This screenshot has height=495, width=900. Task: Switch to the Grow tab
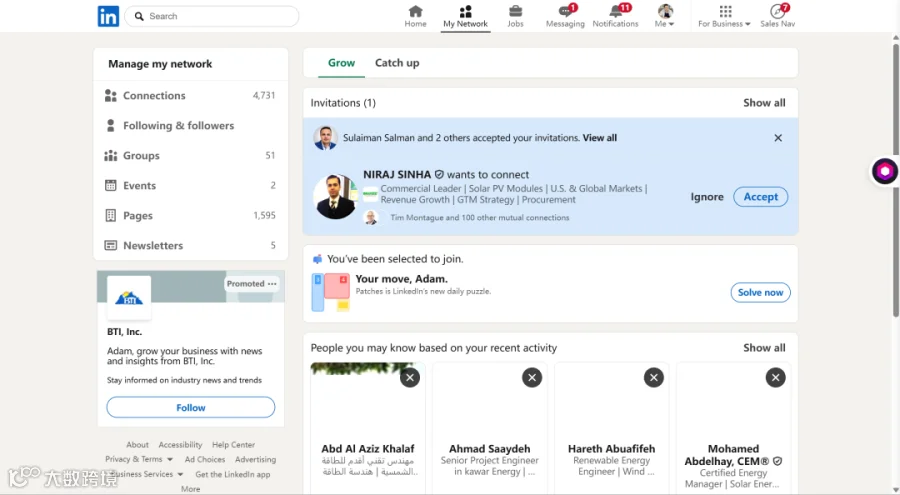point(342,63)
